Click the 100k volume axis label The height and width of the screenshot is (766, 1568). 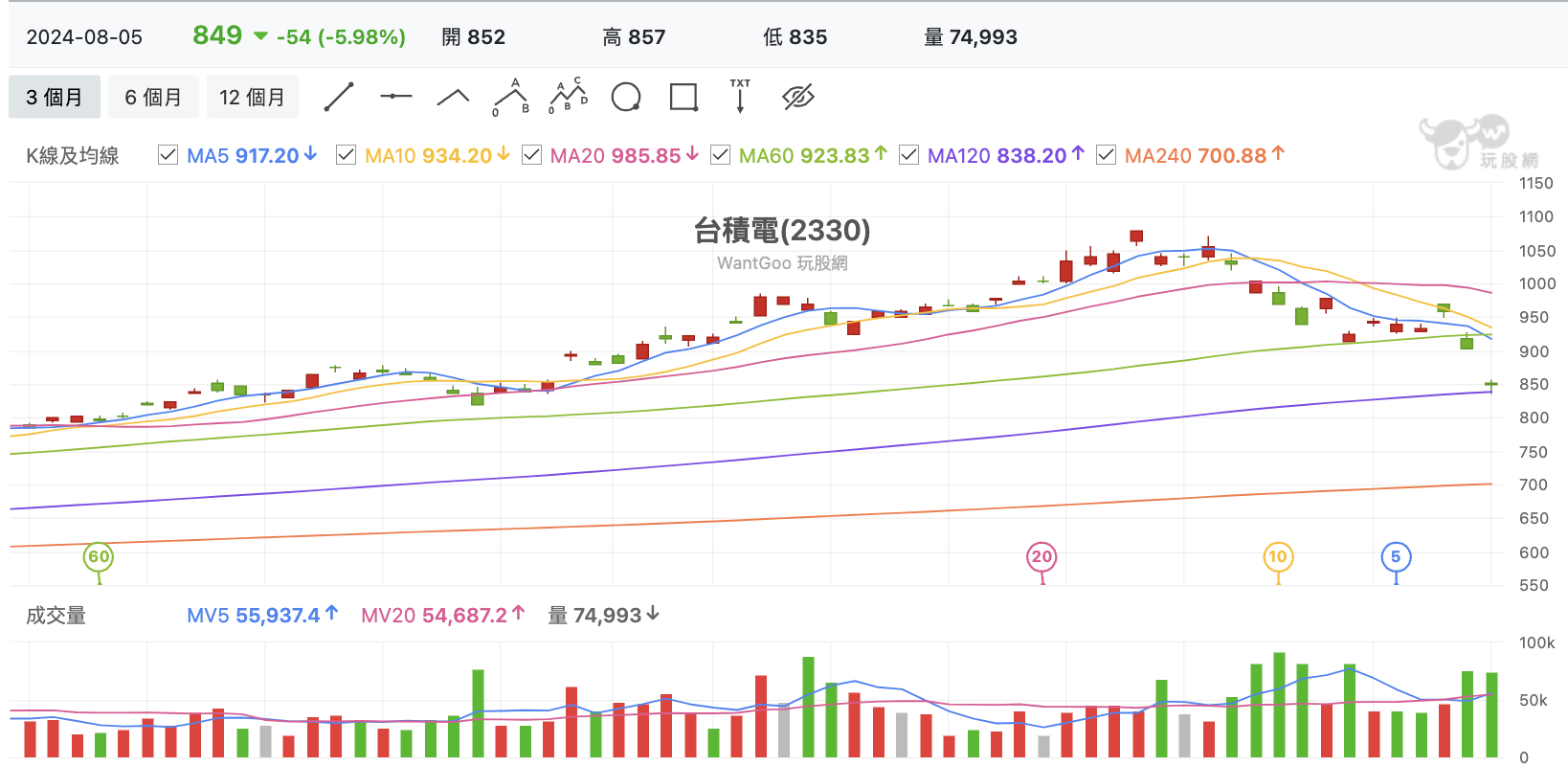[1536, 642]
